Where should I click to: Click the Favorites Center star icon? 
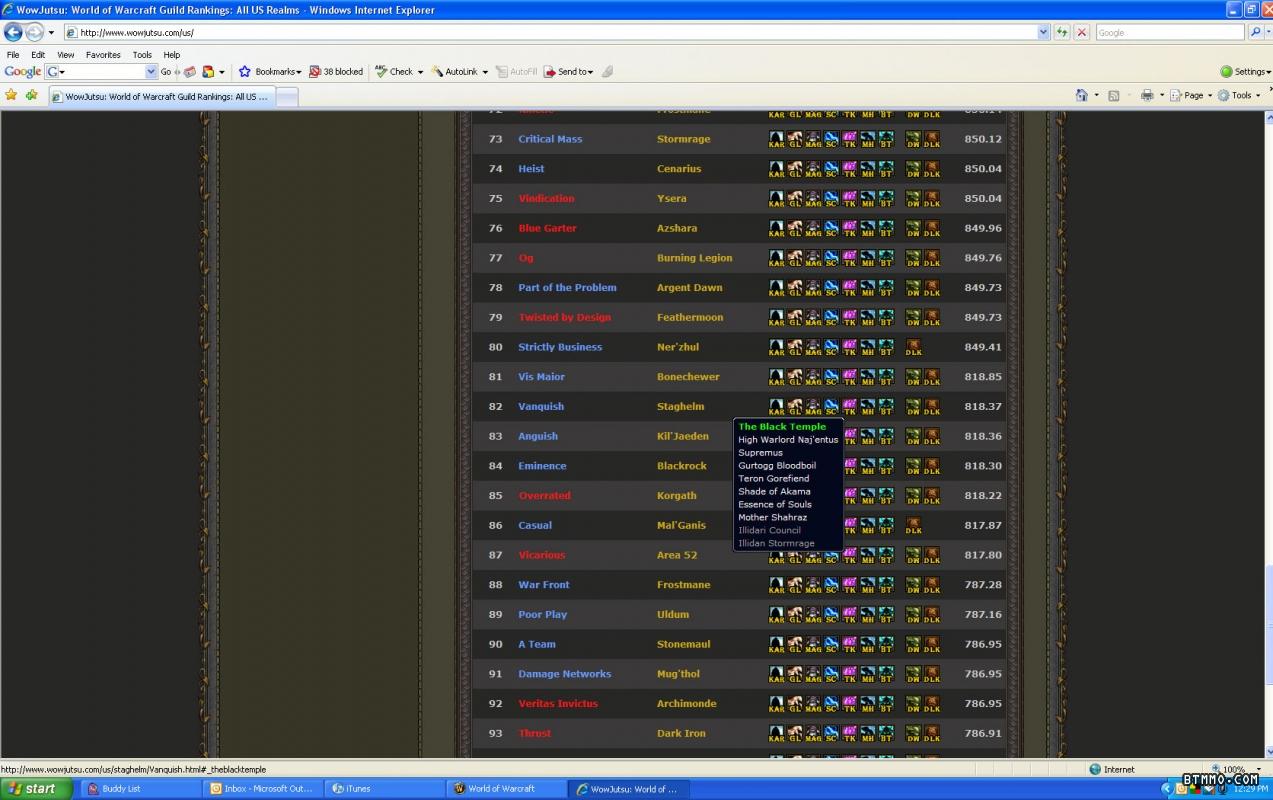tap(12, 96)
